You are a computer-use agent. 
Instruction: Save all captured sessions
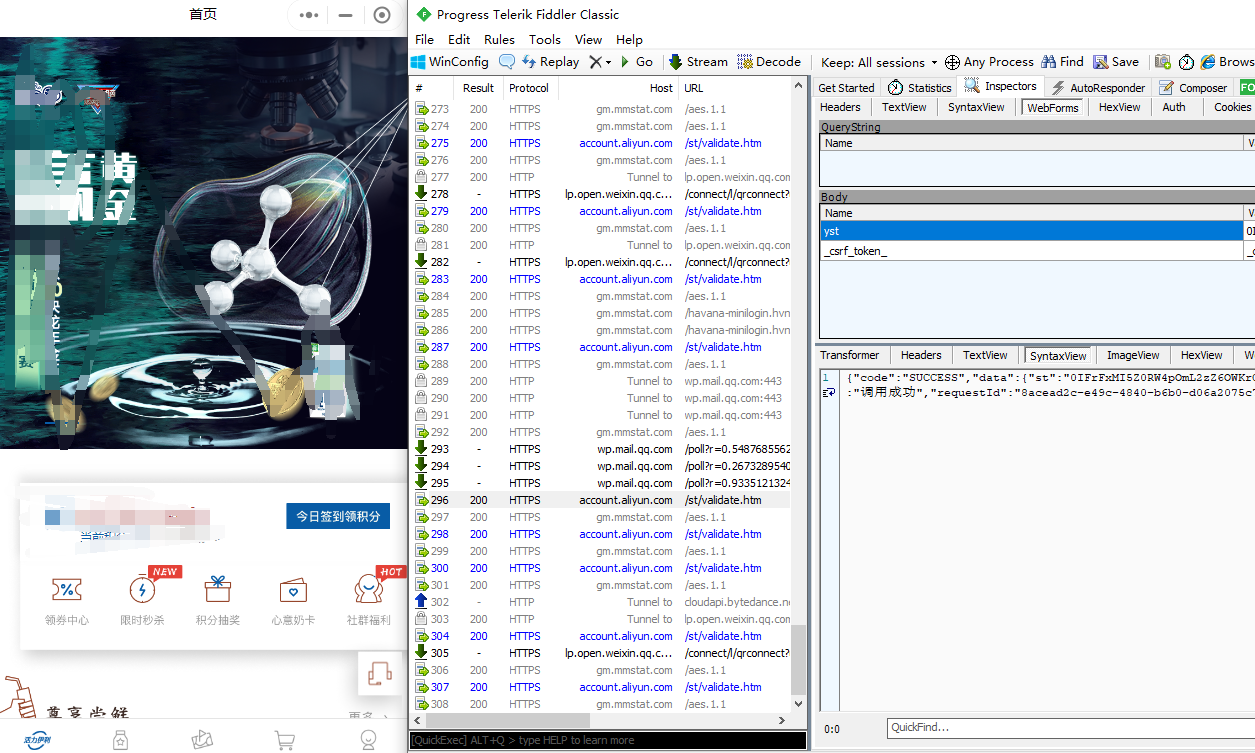pos(1114,61)
